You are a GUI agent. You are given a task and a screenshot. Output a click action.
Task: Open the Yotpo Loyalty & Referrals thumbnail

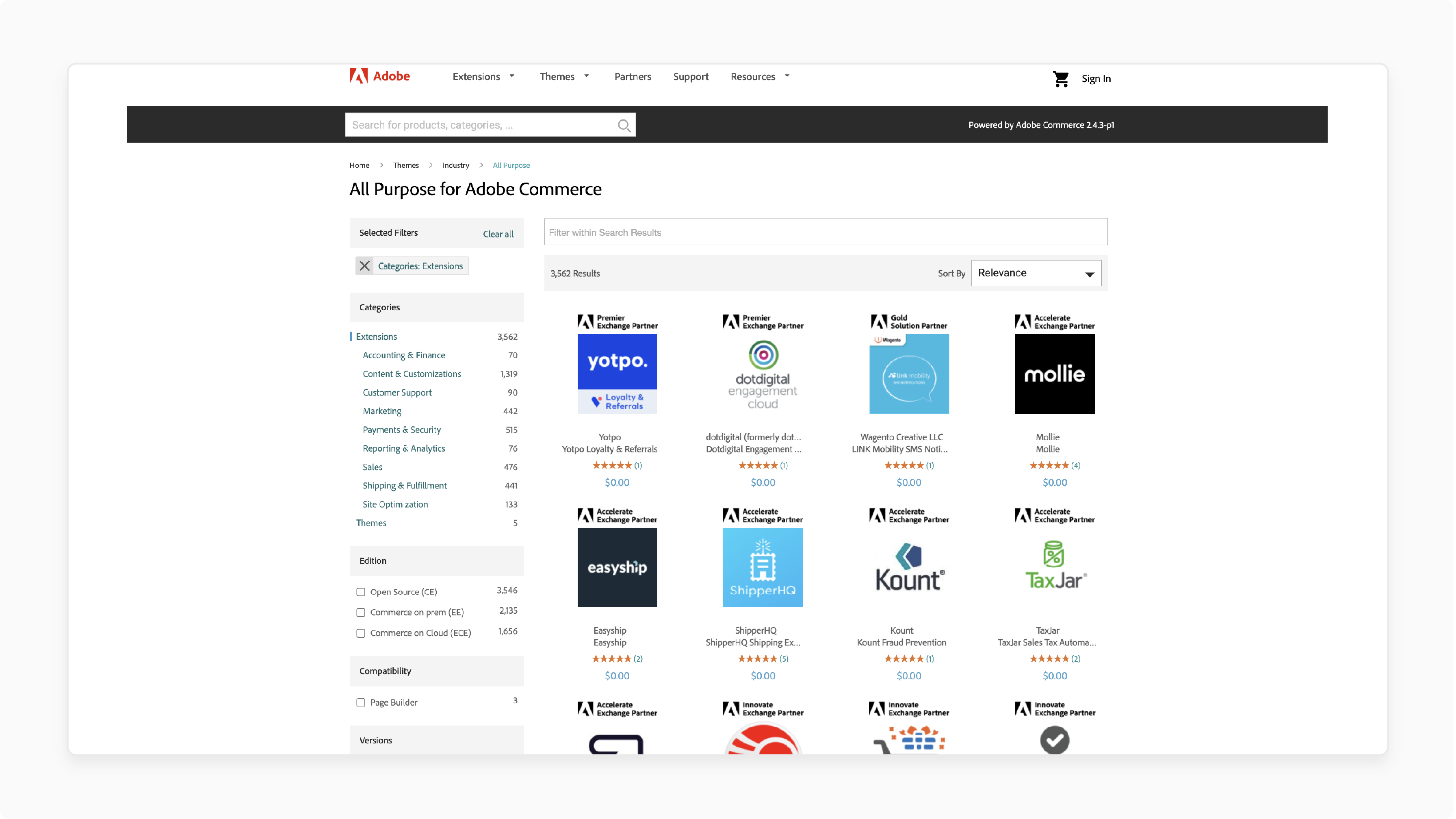(x=617, y=374)
